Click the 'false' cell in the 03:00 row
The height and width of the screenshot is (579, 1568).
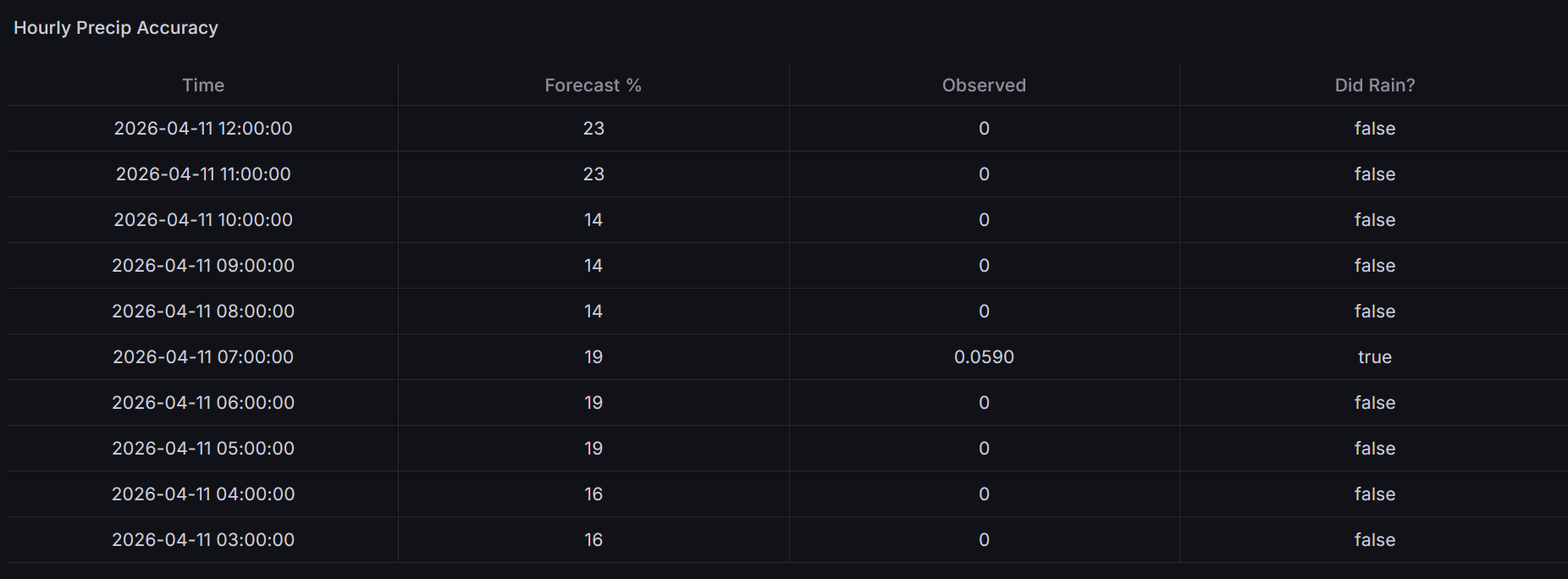tap(1374, 540)
